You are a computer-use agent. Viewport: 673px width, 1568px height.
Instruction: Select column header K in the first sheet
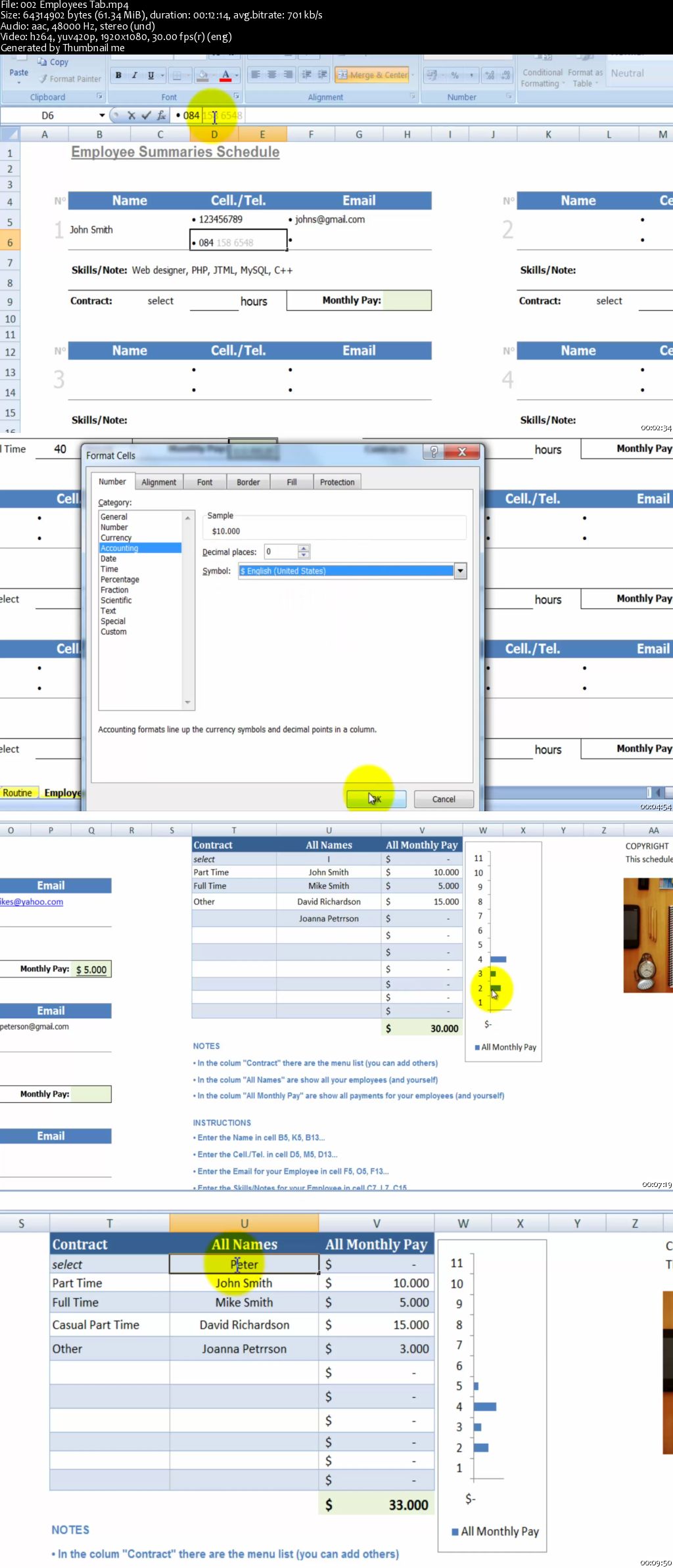[548, 135]
